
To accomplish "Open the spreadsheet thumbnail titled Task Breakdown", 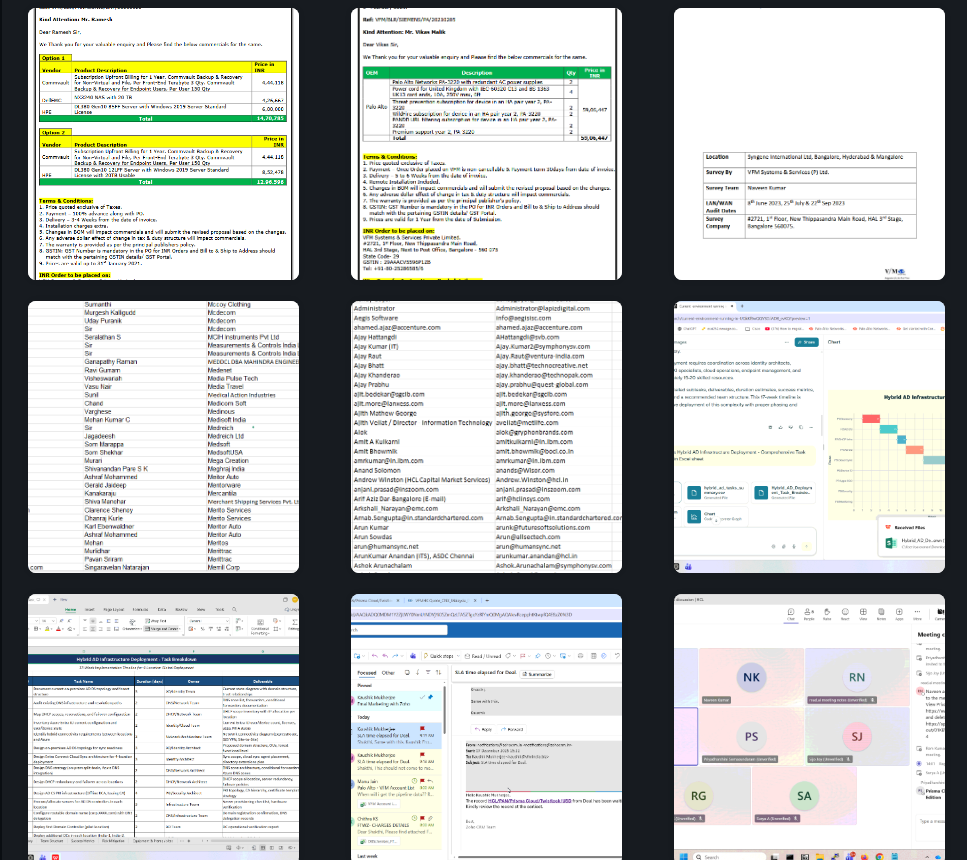I will (x=163, y=727).
